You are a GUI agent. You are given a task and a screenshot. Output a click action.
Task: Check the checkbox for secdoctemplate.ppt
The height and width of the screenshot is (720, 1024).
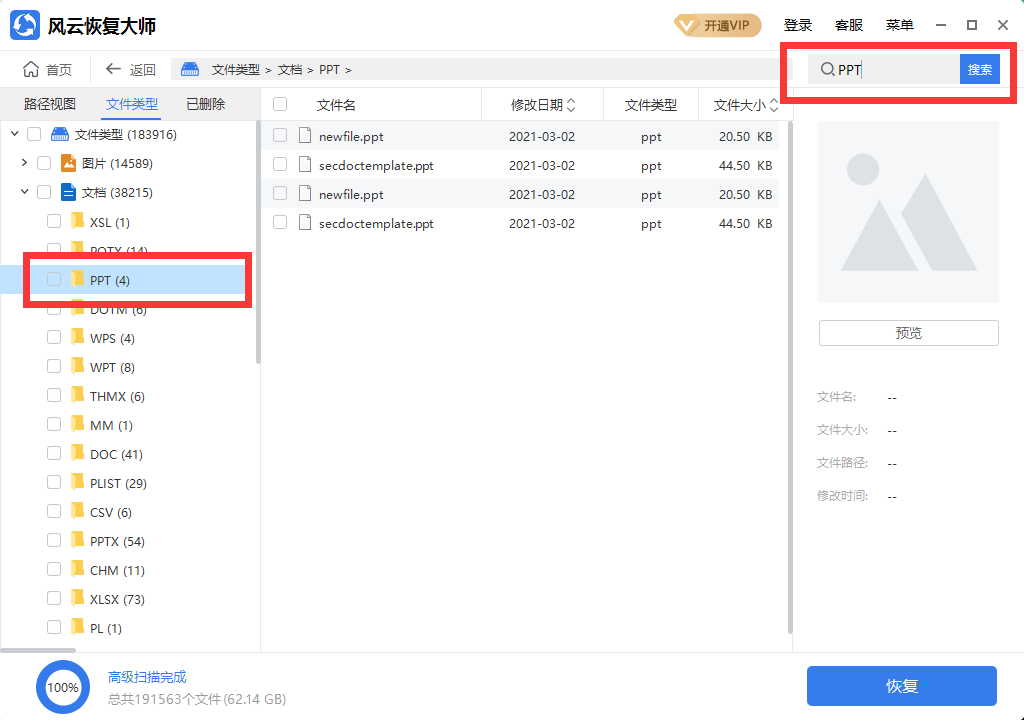[x=279, y=165]
